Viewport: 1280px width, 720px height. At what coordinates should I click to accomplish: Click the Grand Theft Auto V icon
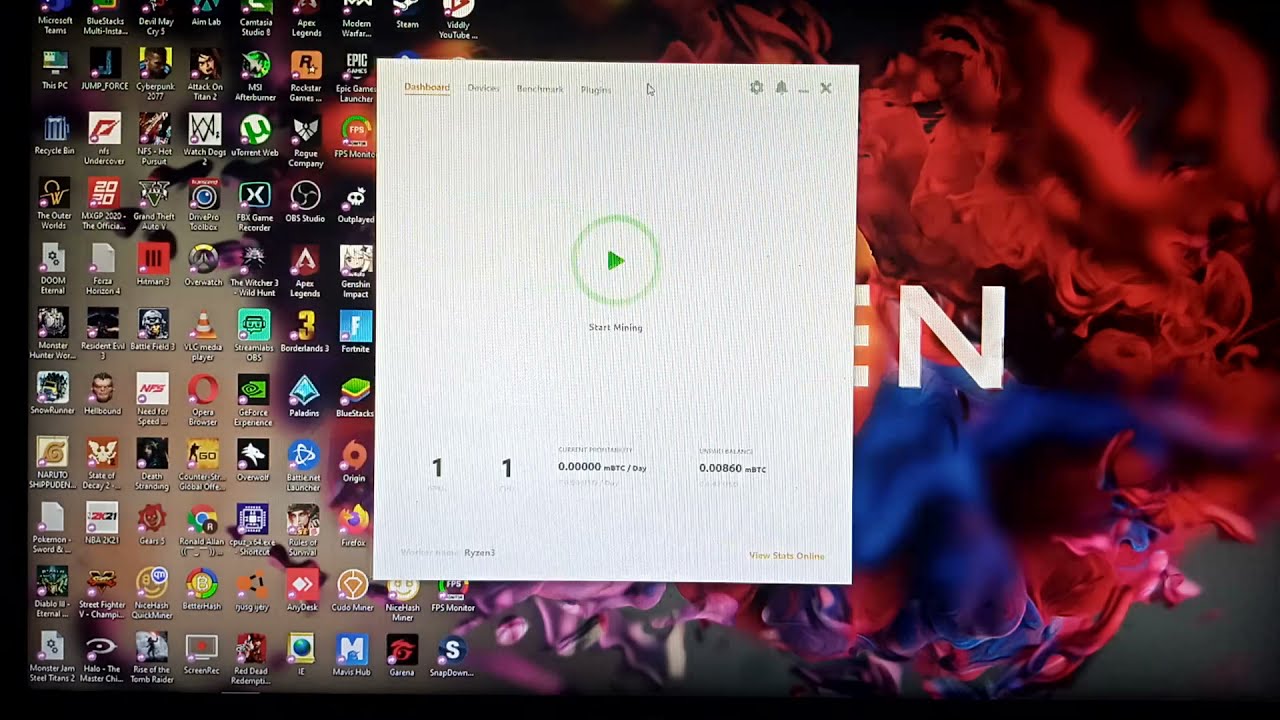pyautogui.click(x=154, y=204)
